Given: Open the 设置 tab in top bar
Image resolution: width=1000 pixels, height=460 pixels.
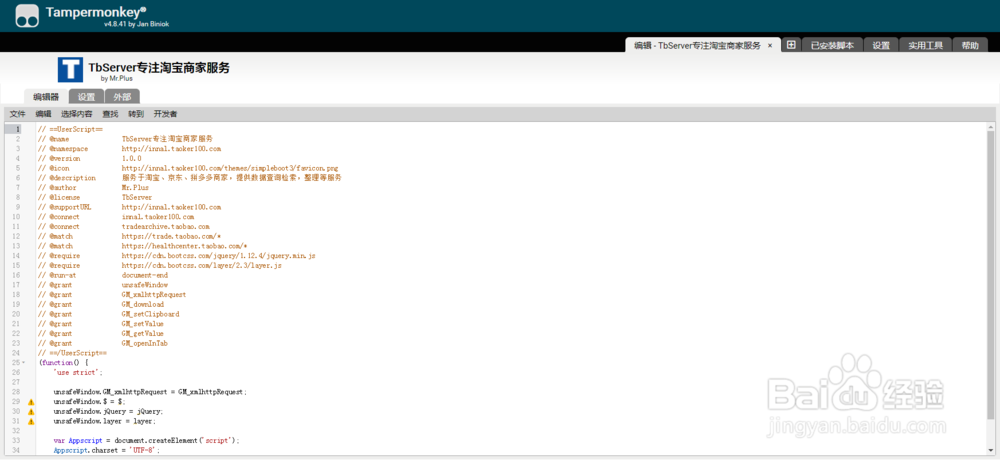Looking at the screenshot, I should point(881,45).
